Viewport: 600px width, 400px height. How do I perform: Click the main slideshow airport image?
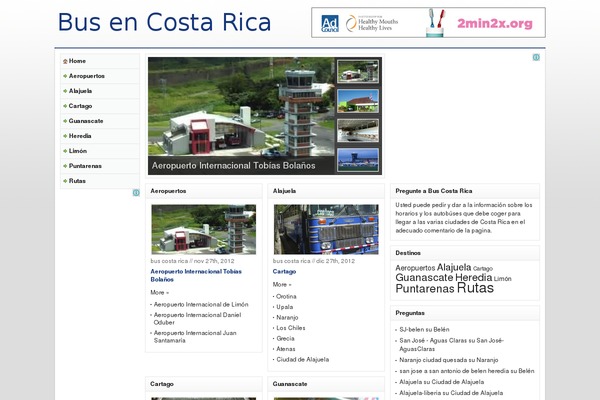coord(241,107)
